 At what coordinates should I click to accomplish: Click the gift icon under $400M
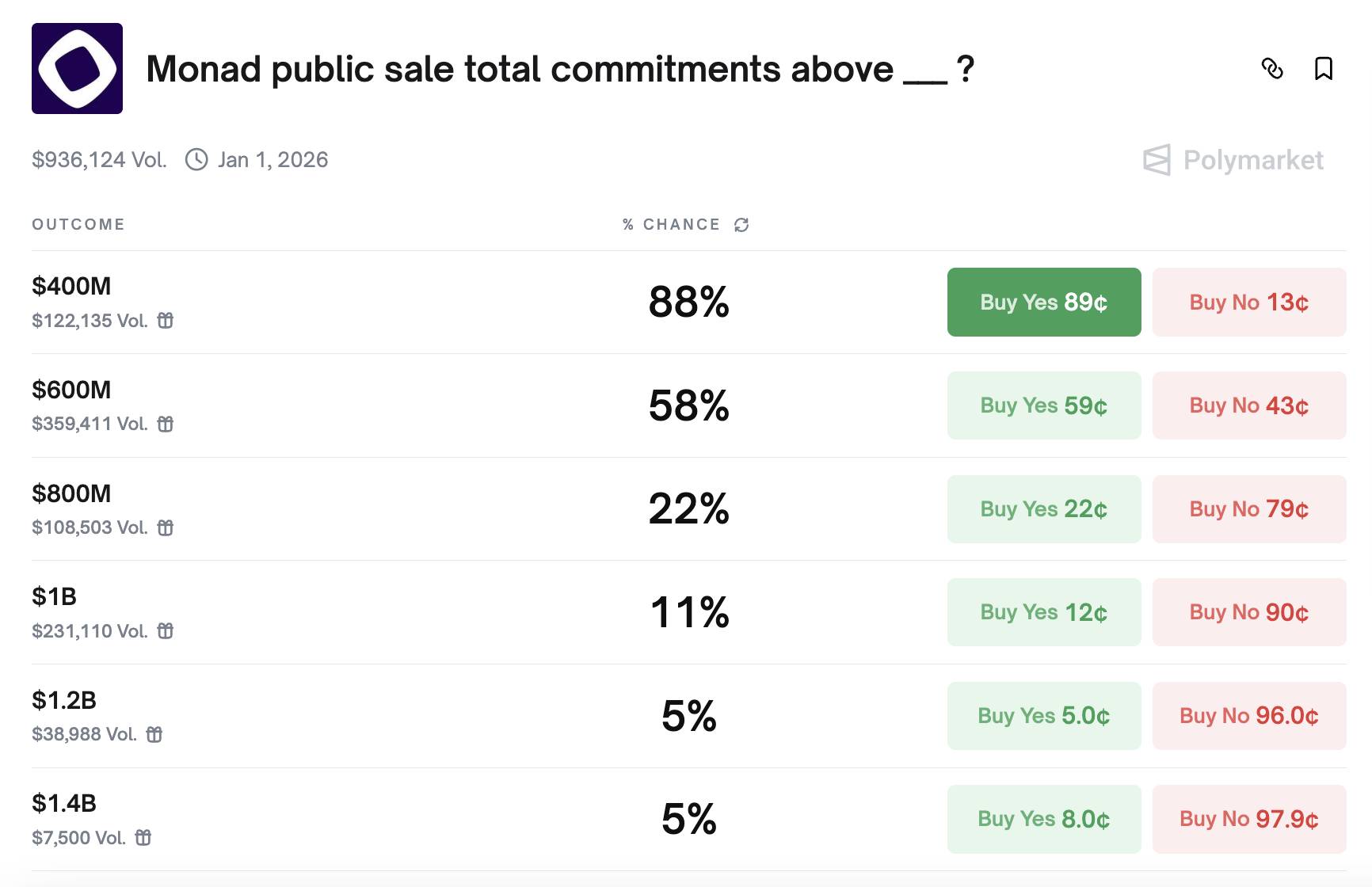point(166,321)
